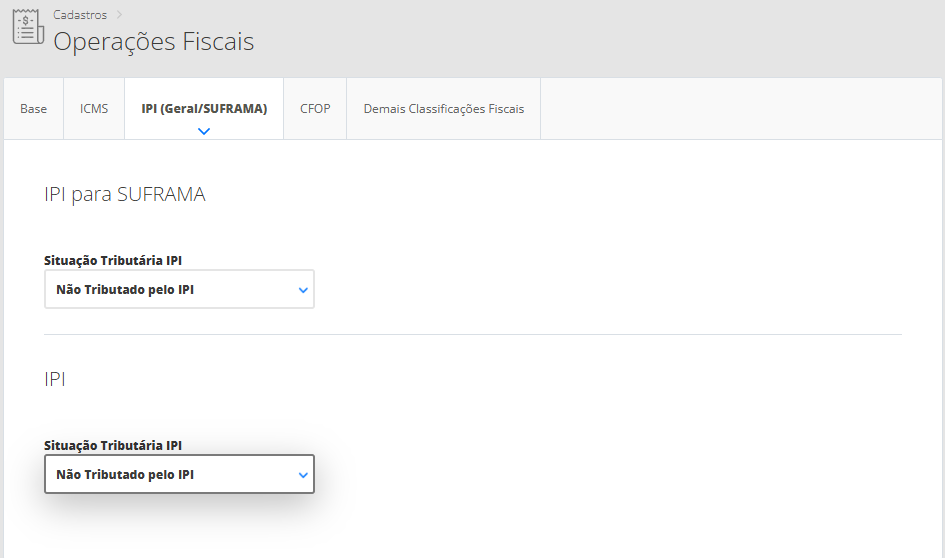Image resolution: width=945 pixels, height=558 pixels.
Task: Click the blue chevron below the IPI tab
Action: coord(204,131)
